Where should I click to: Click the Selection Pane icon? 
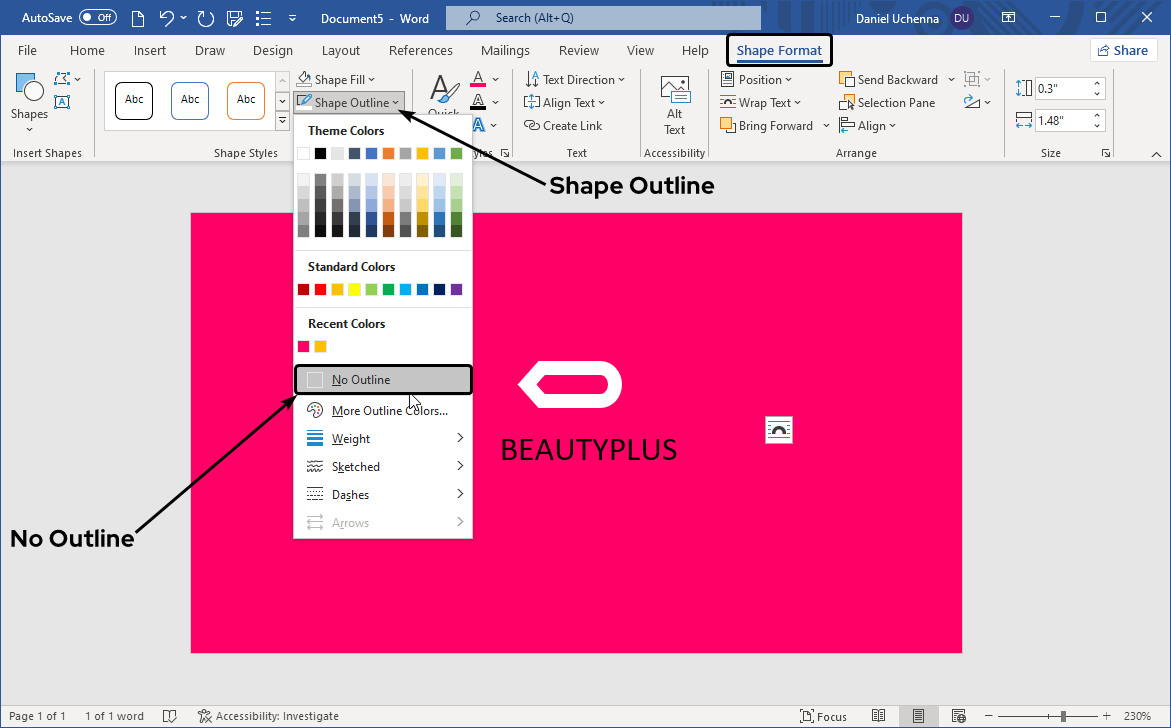(x=847, y=103)
